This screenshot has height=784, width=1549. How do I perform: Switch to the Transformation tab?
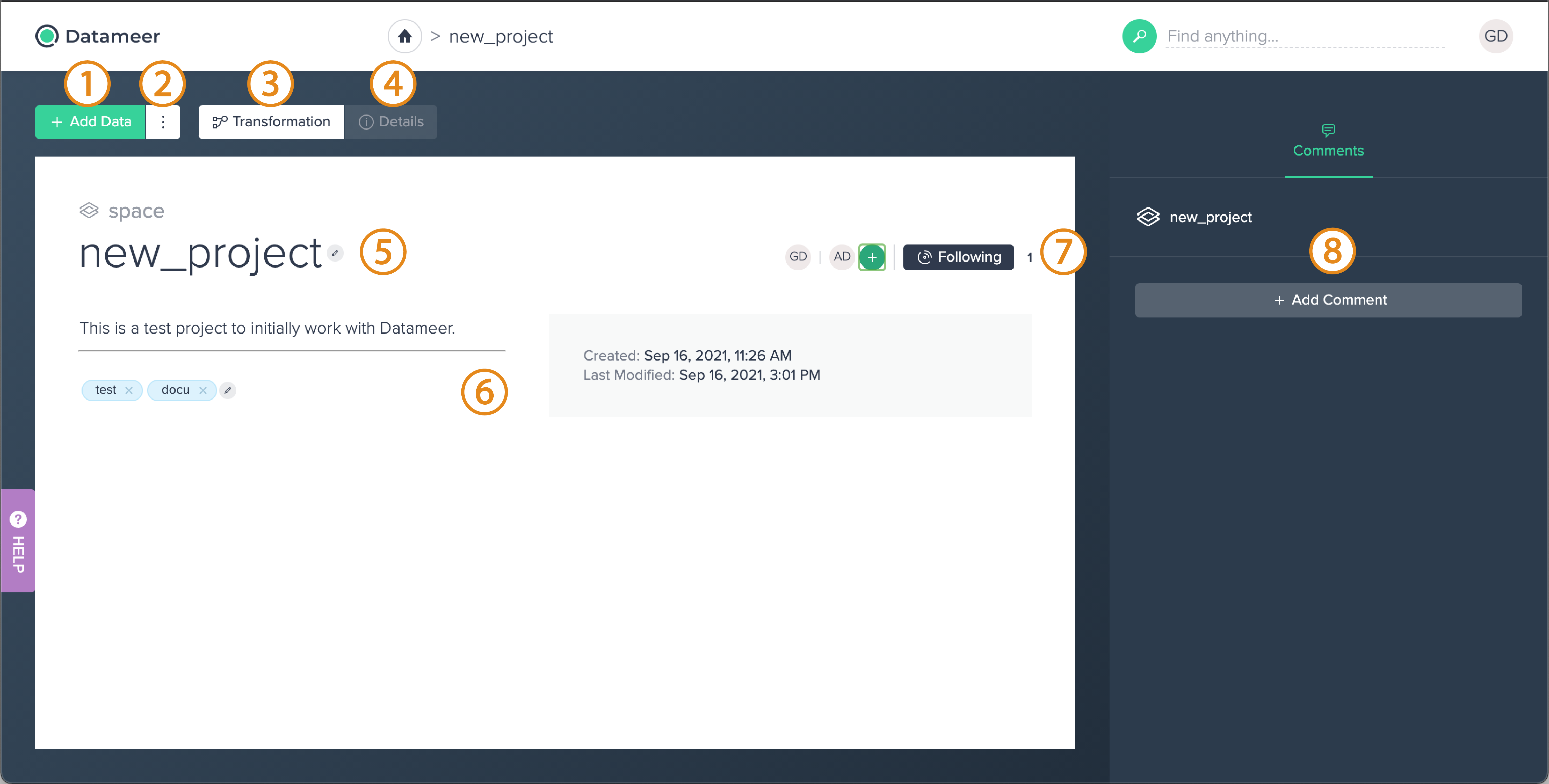coord(271,122)
